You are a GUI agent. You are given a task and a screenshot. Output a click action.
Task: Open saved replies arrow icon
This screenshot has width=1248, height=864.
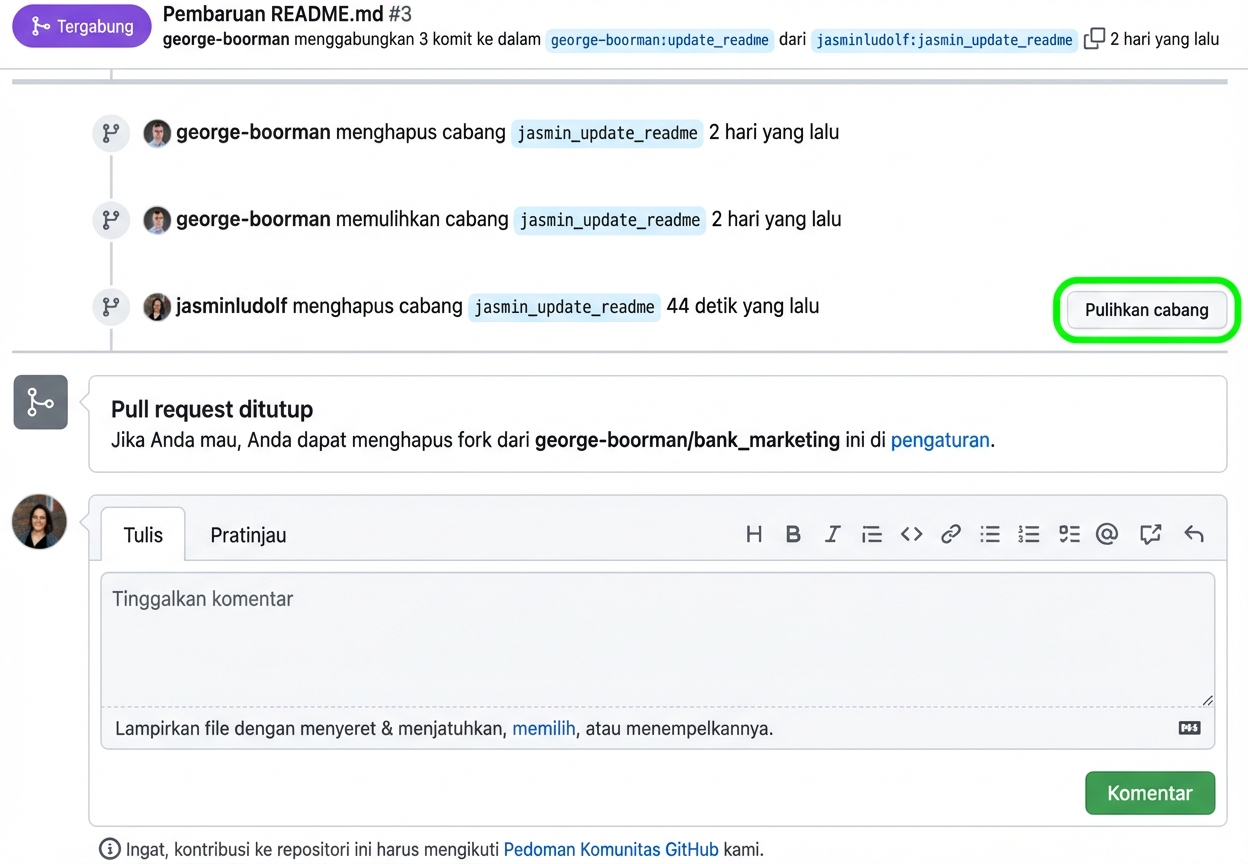(1193, 534)
